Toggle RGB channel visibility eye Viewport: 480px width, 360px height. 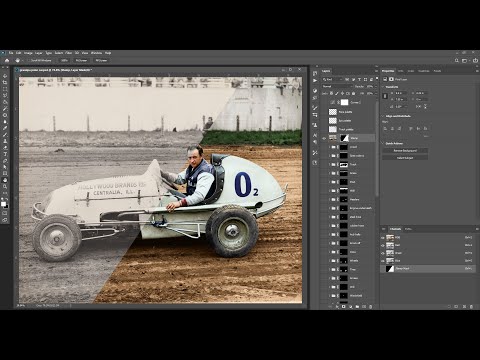click(x=383, y=237)
